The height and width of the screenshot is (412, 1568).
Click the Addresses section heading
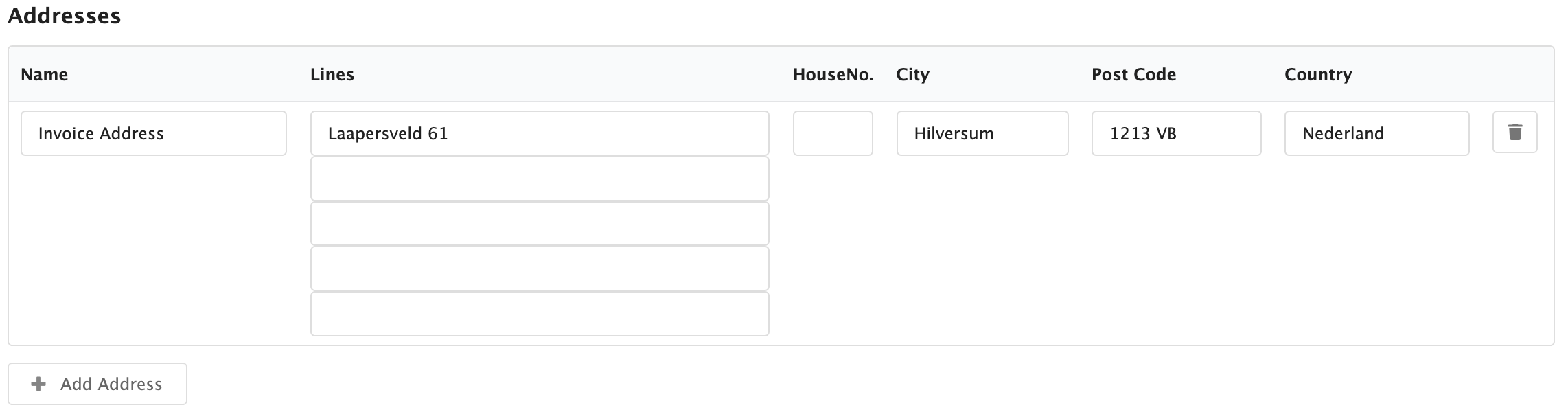point(64,15)
